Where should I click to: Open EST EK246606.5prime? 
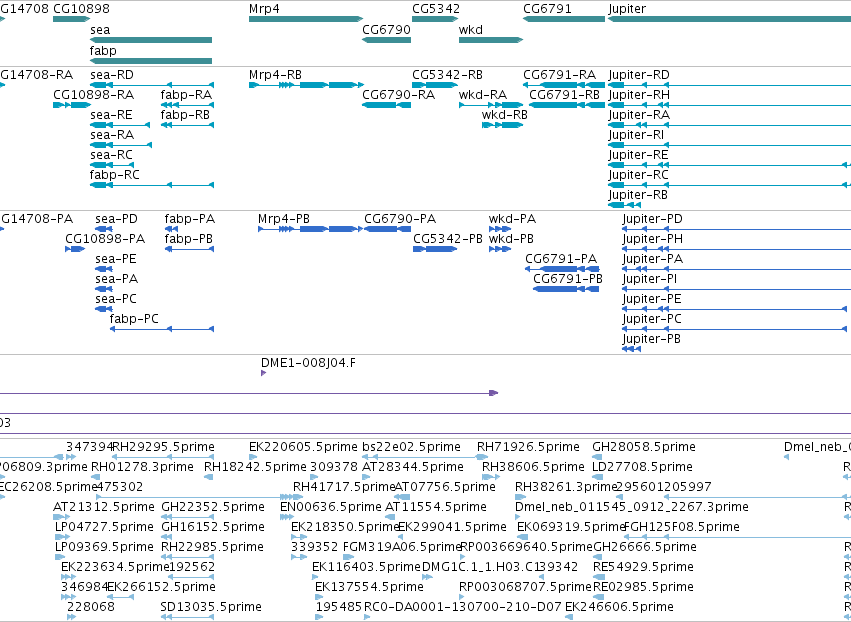coord(619,607)
